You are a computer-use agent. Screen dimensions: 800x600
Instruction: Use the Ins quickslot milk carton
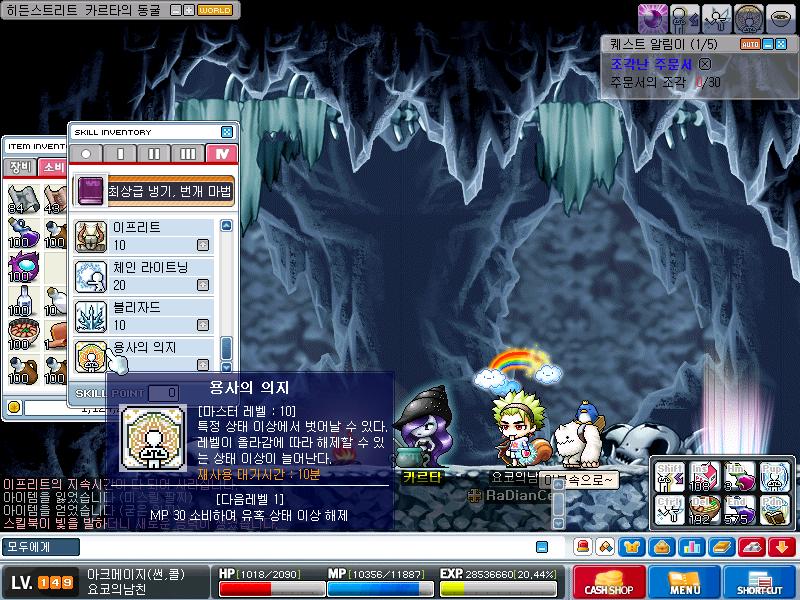click(704, 477)
